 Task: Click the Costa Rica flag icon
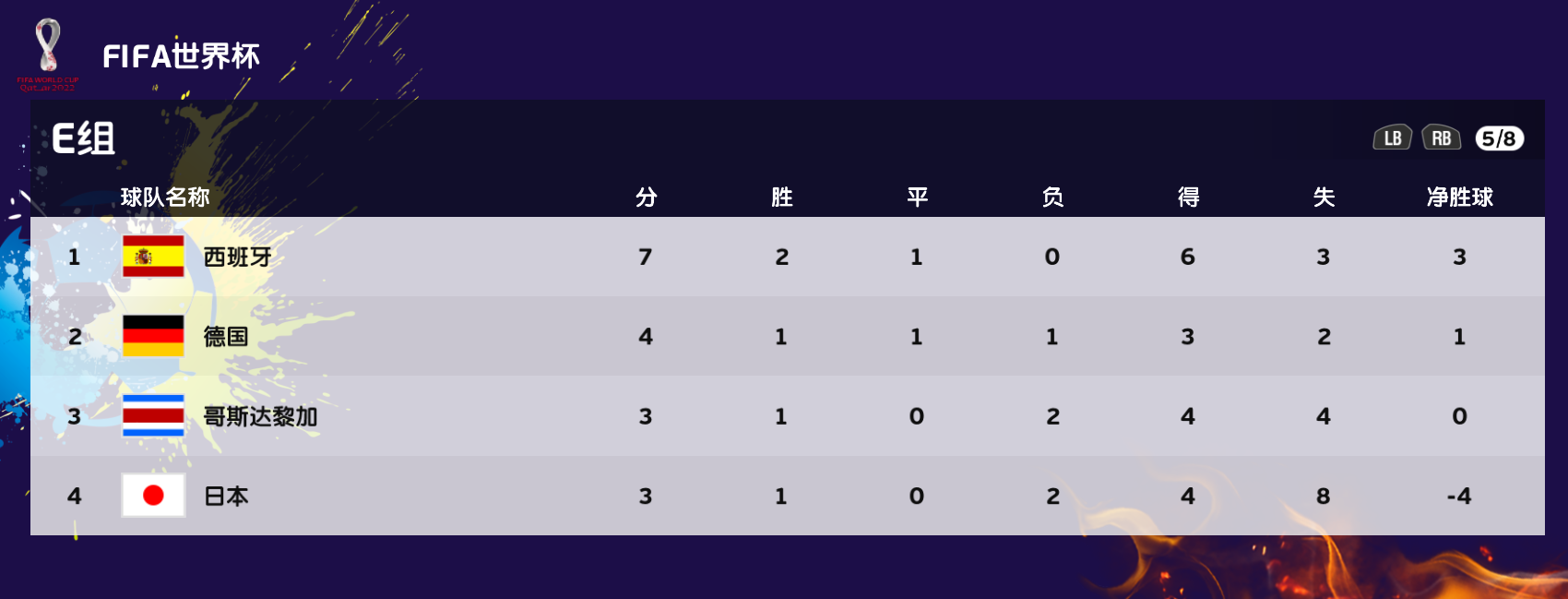[153, 415]
